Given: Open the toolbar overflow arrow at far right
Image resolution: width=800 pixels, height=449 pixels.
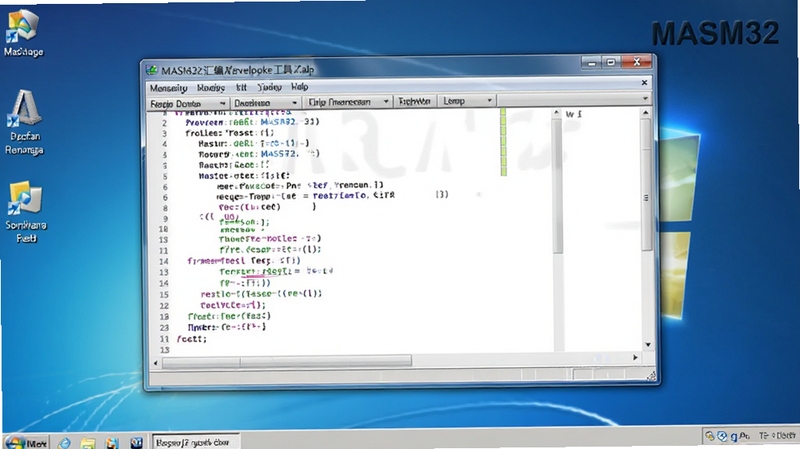Looking at the screenshot, I should click(x=645, y=98).
